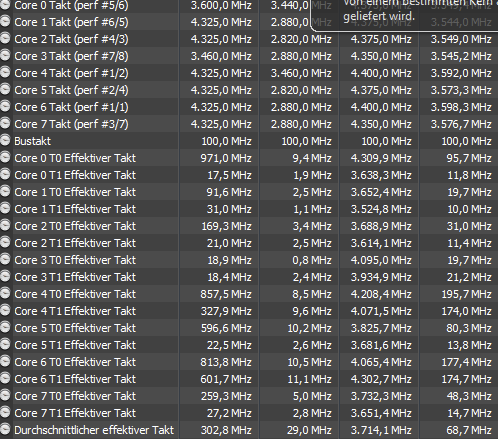This screenshot has height=439, width=498.
Task: Click the clock icon beside Core 2 T0 Effektiver Takt
Action: point(5,226)
